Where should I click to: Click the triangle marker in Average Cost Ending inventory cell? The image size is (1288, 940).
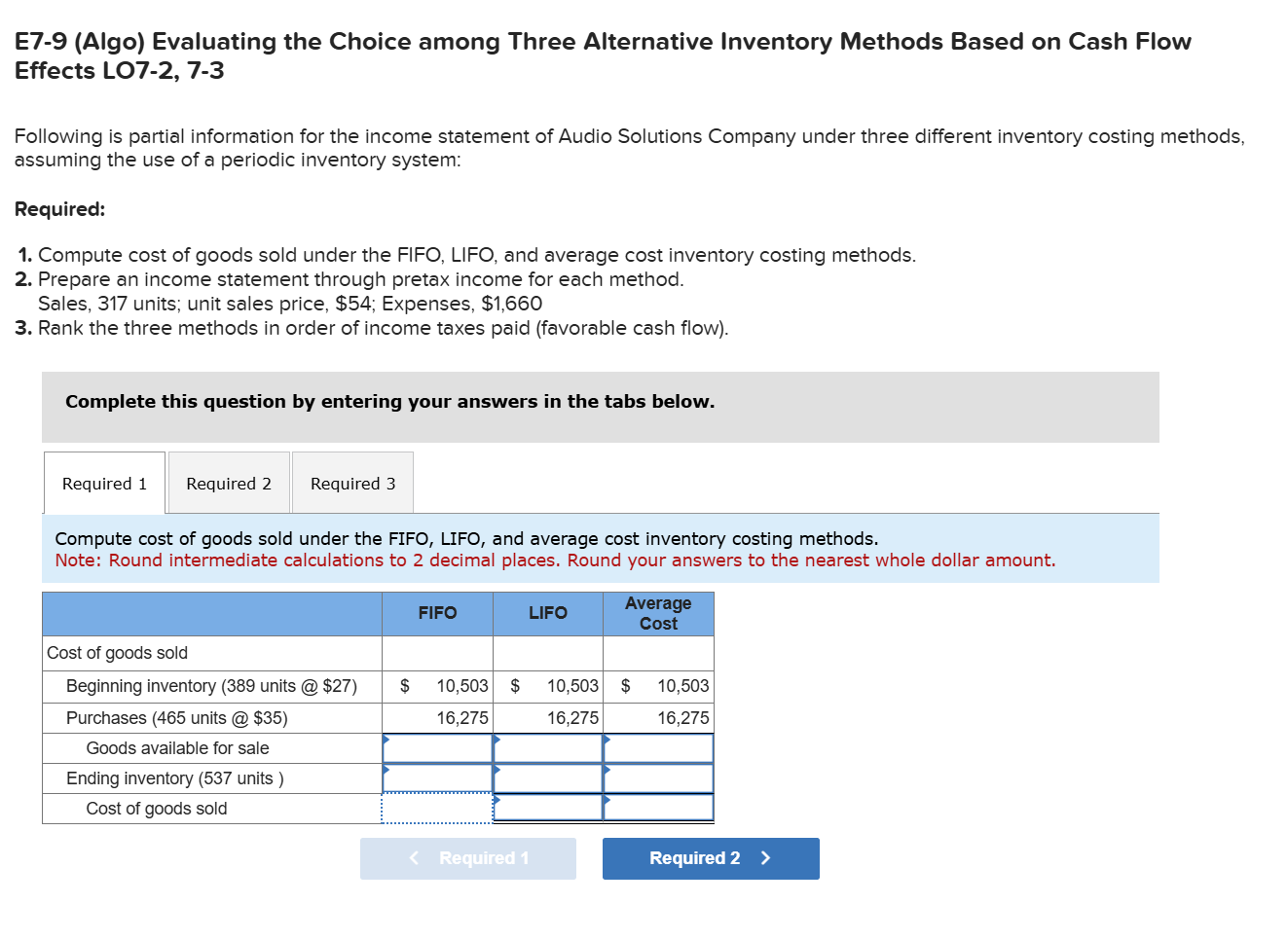(607, 772)
